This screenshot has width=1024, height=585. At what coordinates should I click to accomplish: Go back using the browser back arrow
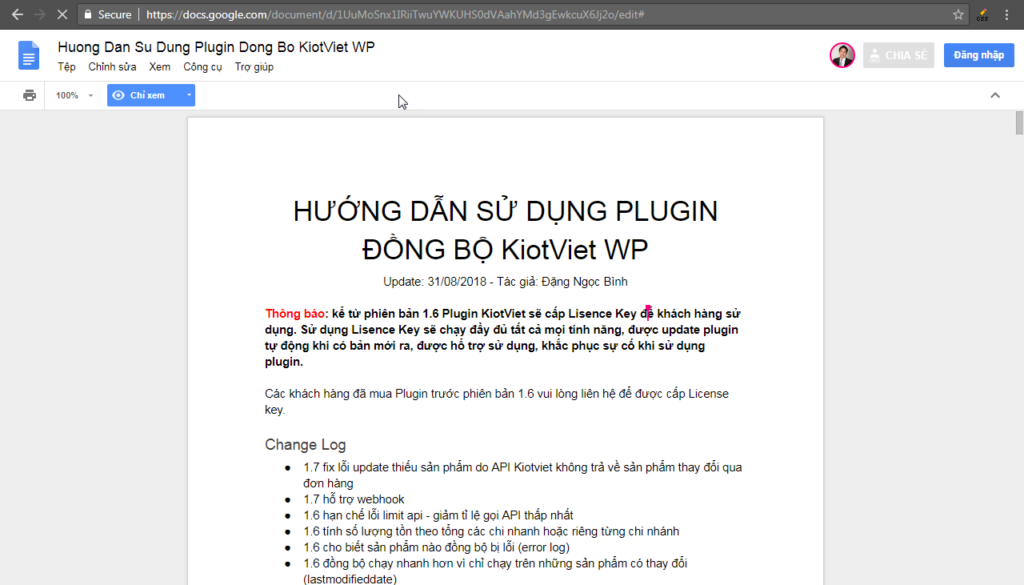pos(18,14)
